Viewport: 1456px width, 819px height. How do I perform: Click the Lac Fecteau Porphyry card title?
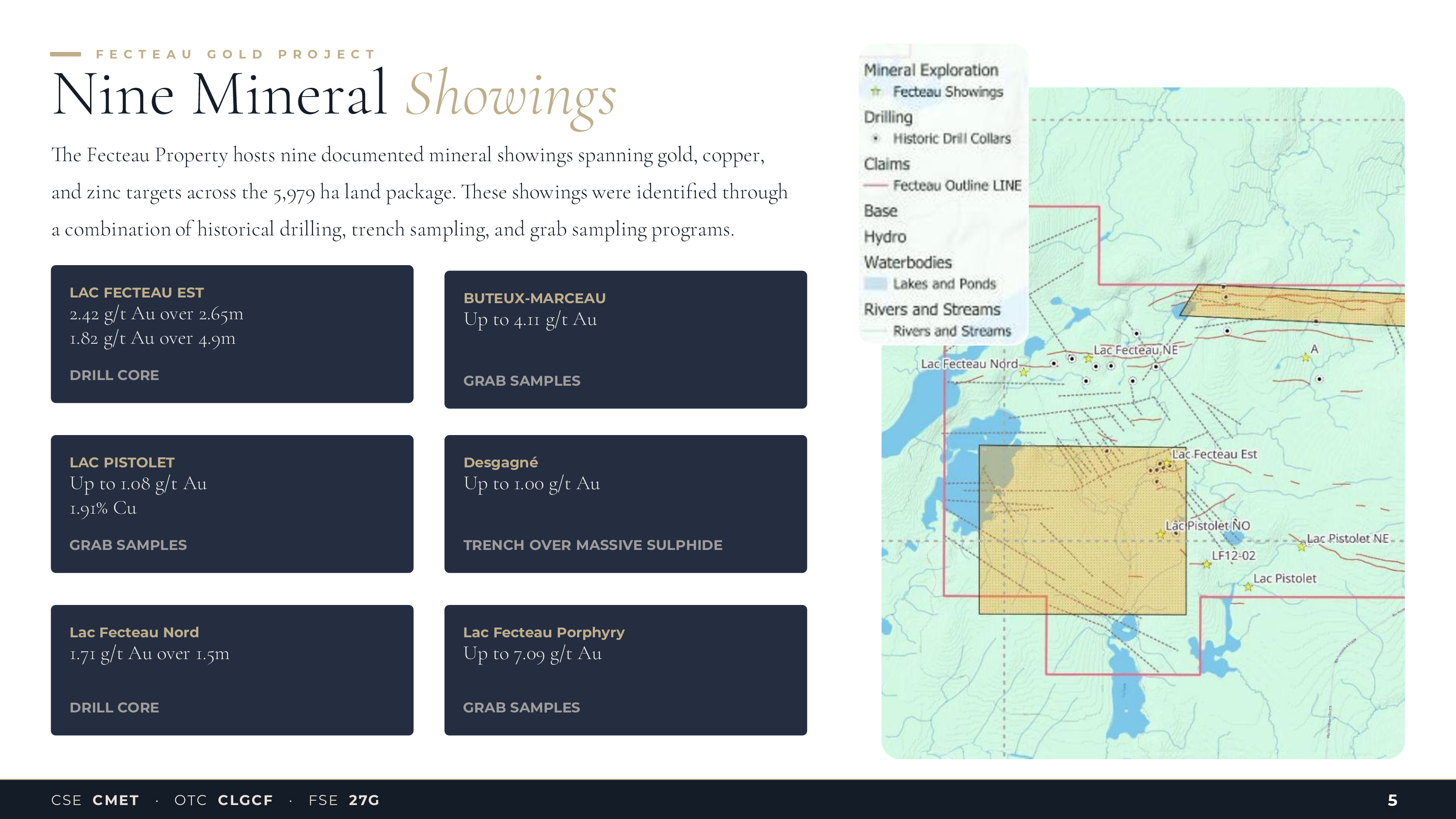[544, 632]
